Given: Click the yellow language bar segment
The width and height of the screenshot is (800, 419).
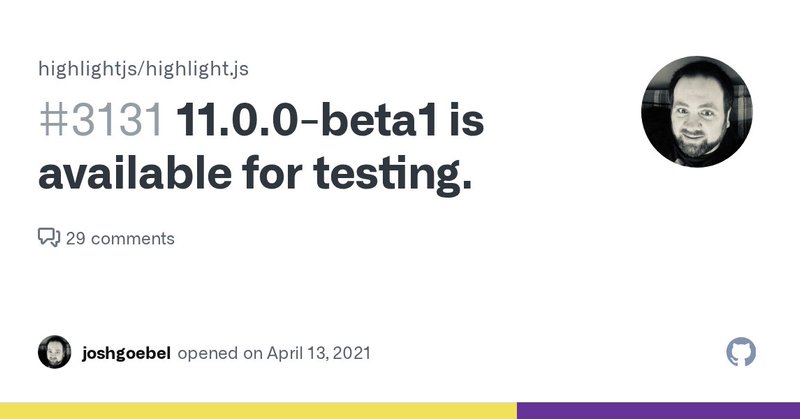Looking at the screenshot, I should click(x=258, y=411).
